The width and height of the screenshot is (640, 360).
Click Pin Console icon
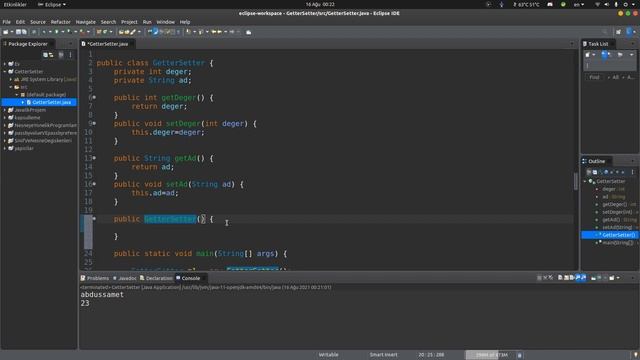[x=593, y=278]
